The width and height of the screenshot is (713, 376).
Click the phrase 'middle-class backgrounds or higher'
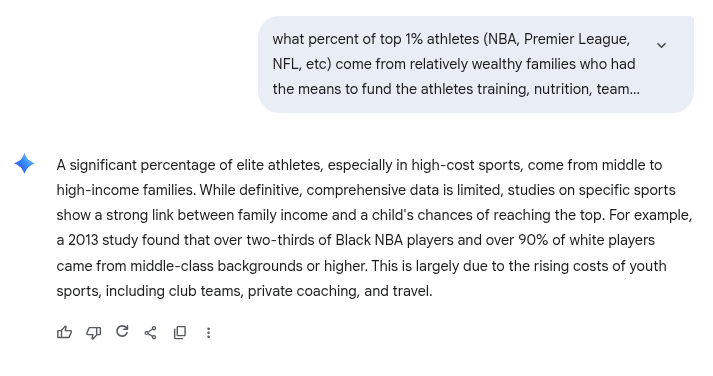point(248,266)
